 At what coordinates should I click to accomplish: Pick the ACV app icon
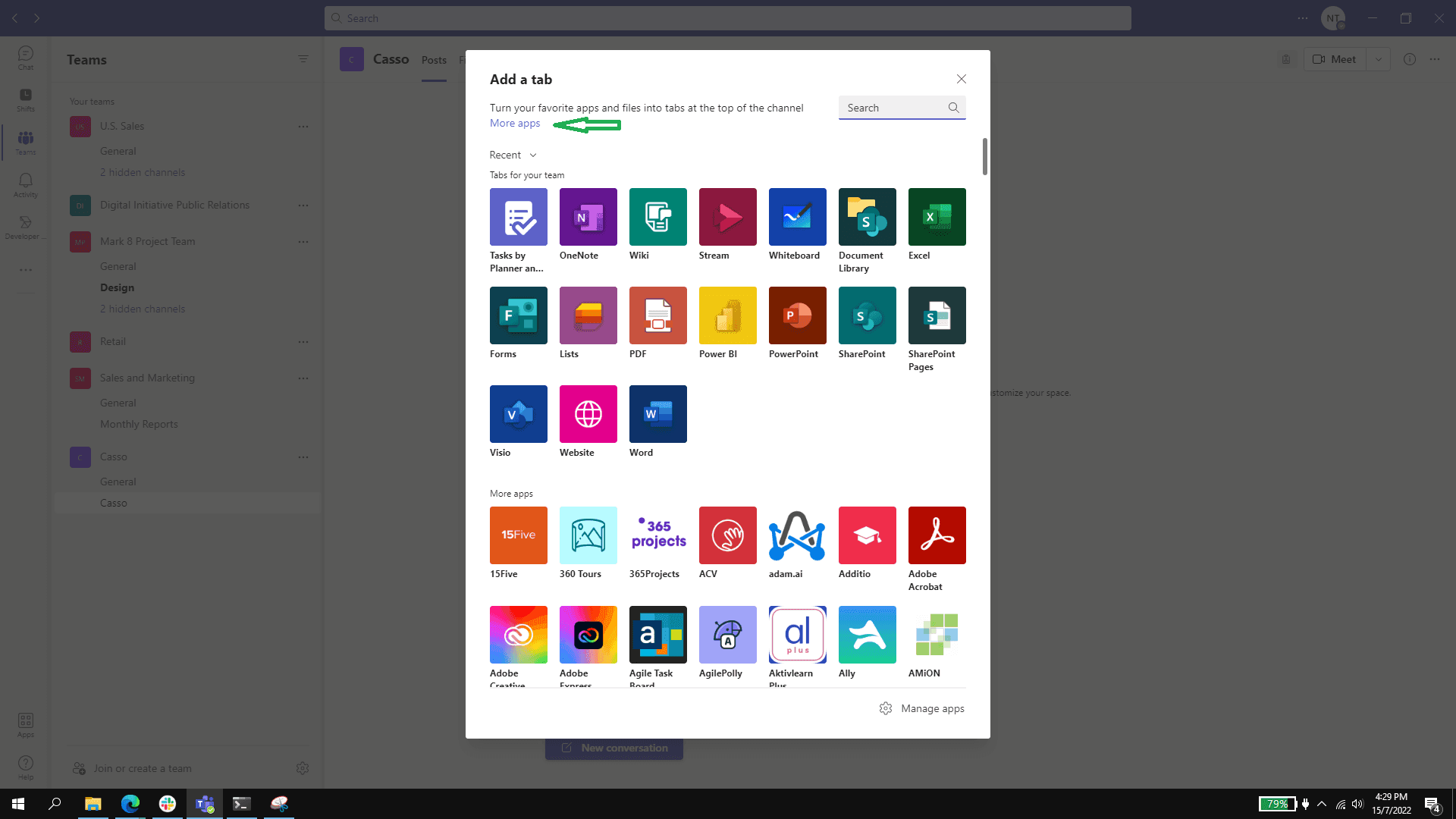(728, 535)
